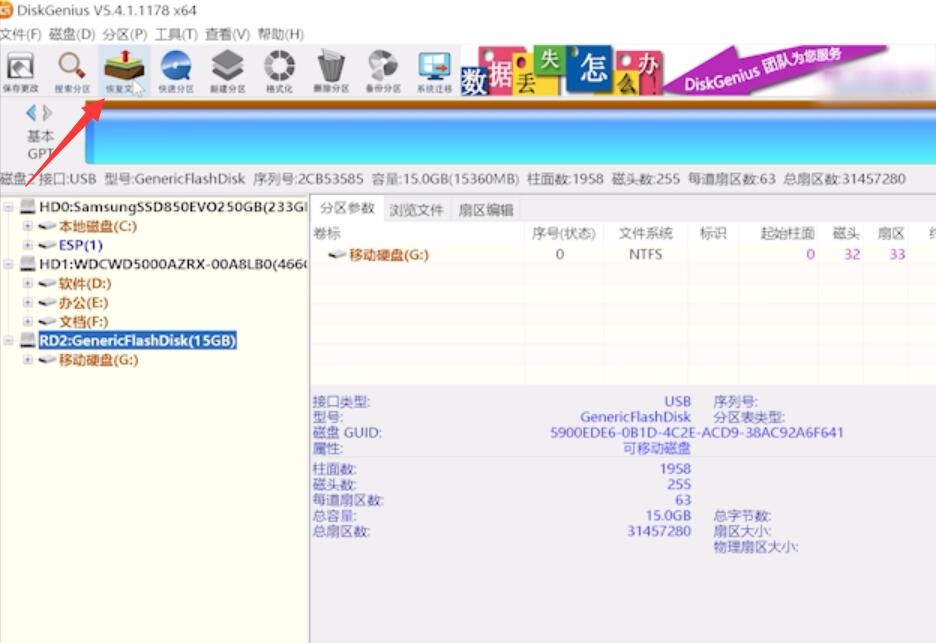Image resolution: width=936 pixels, height=643 pixels.
Task: Expand the ESP(1) partition node
Action: click(x=27, y=245)
